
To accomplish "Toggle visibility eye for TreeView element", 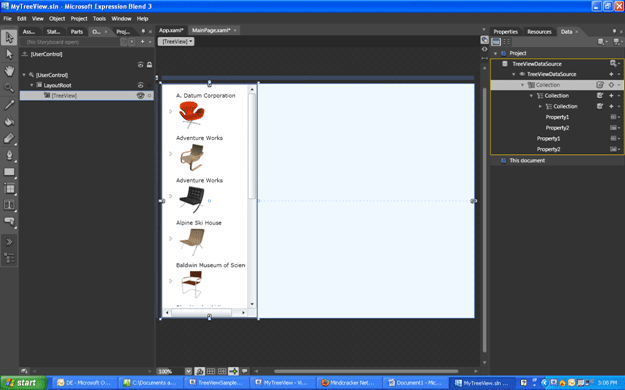I will 140,96.
